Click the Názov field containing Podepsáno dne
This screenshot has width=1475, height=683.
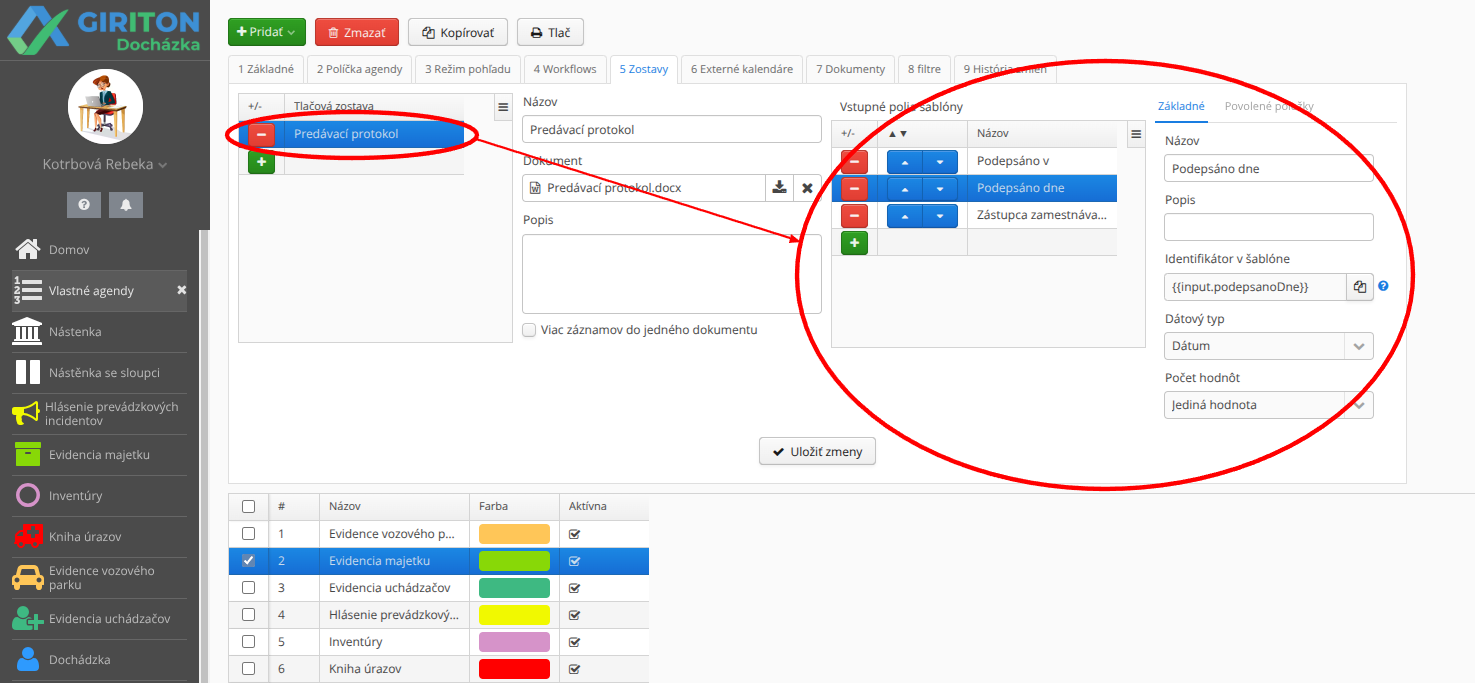tap(1269, 169)
